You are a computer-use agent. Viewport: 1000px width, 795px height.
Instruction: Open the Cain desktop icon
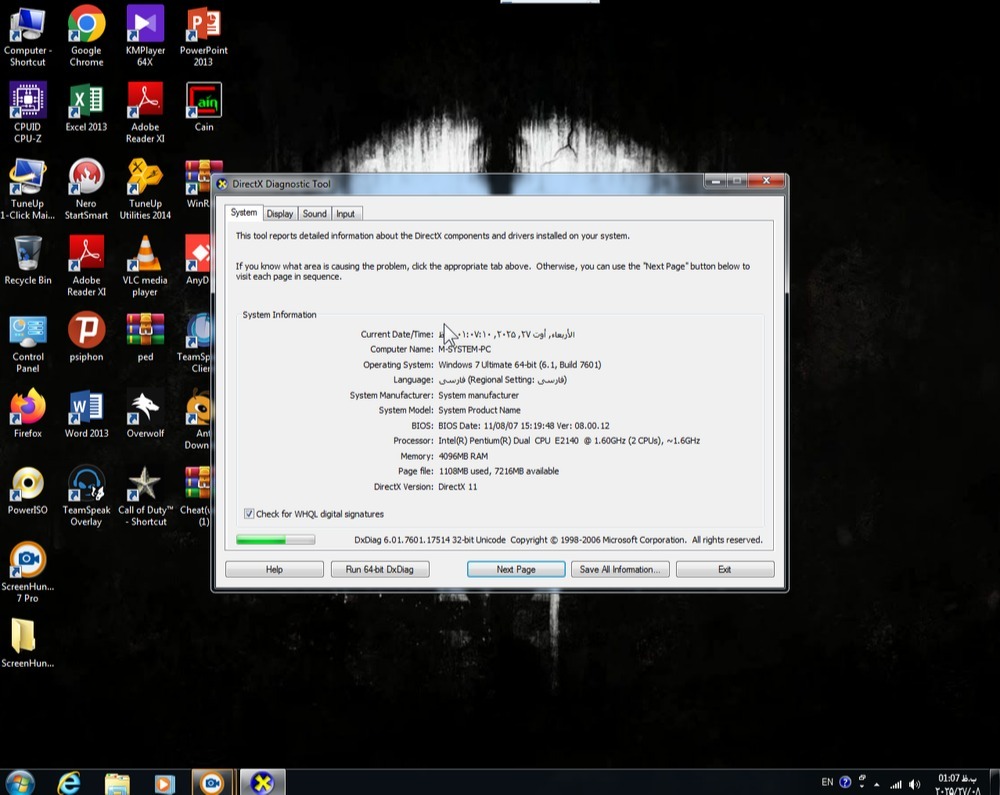[x=203, y=106]
